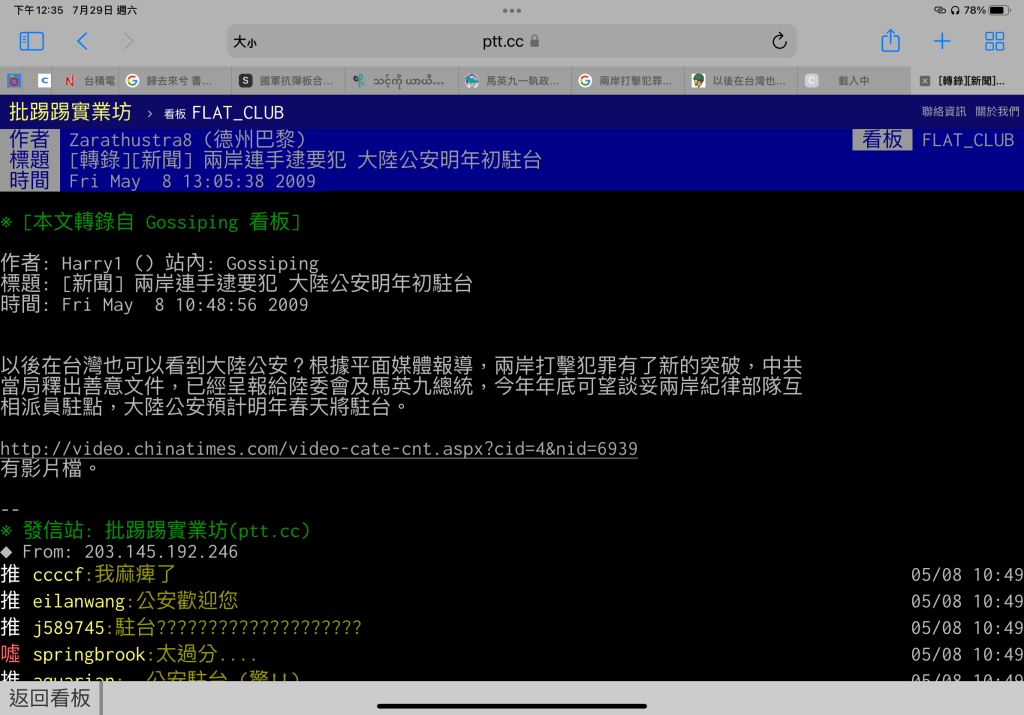Select the 馬英九一軌政 tab
1024x715 pixels.
(513, 81)
